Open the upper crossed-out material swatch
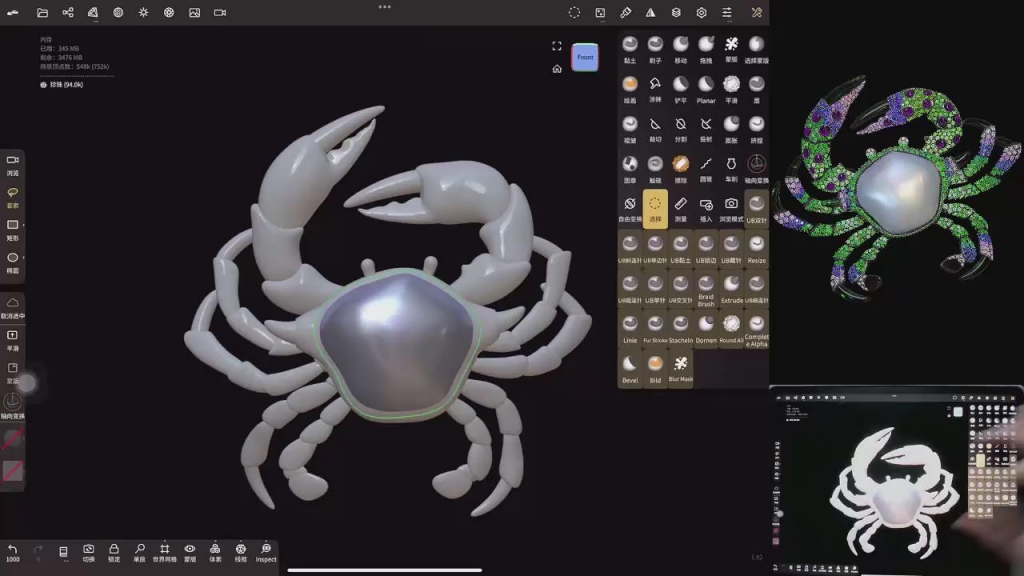The image size is (1024, 576). pos(12,439)
